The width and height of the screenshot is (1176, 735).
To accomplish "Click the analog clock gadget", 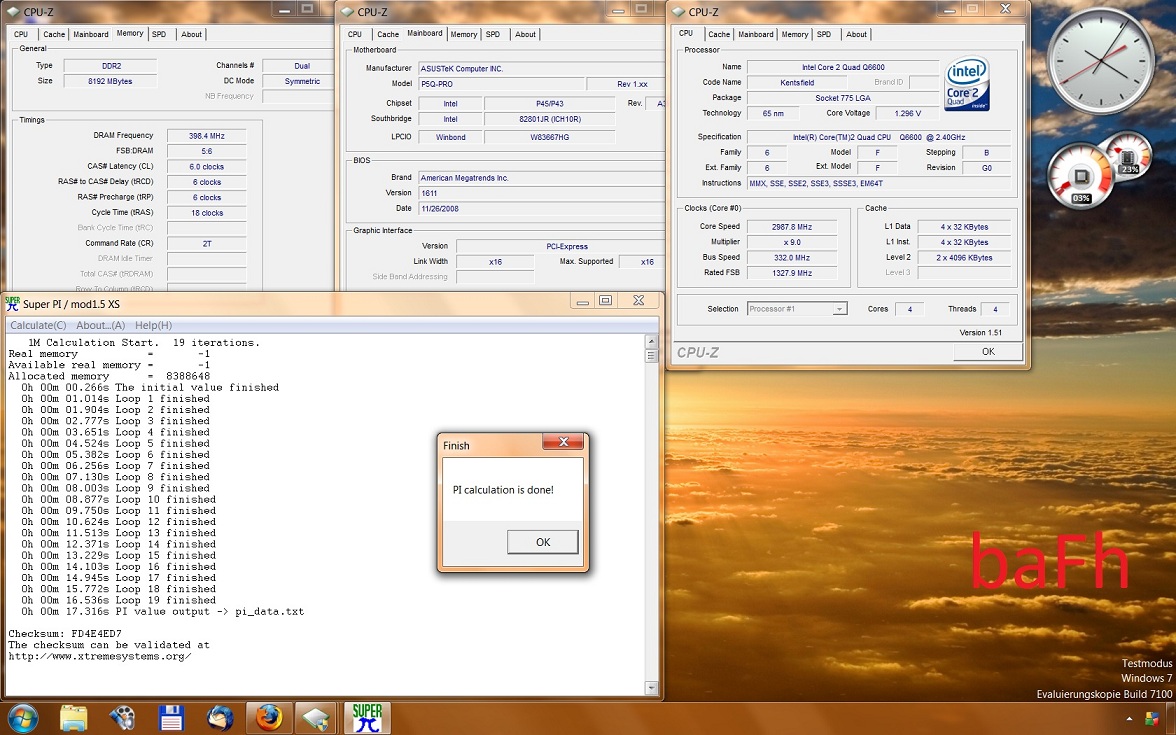I will [1100, 60].
